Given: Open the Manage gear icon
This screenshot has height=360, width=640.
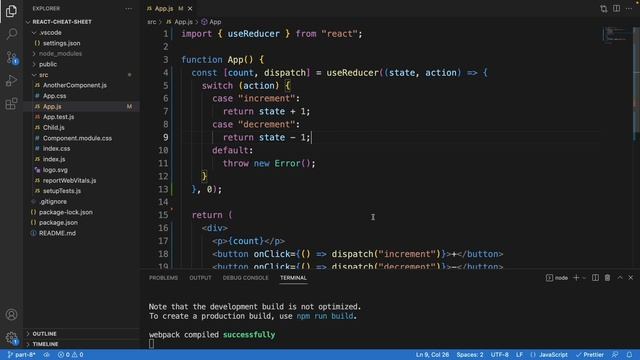Looking at the screenshot, I should pyautogui.click(x=11, y=338).
